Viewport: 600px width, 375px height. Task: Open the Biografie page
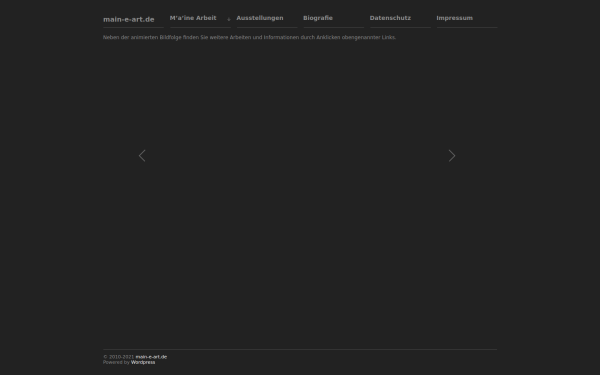[x=318, y=18]
